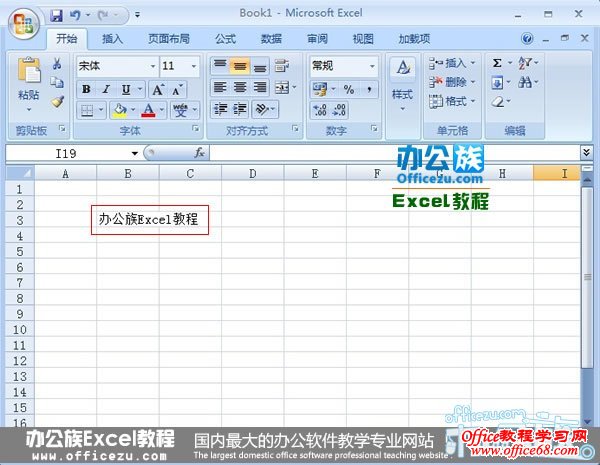Open the phonetic guide wén icon
The height and width of the screenshot is (465, 600).
click(181, 111)
